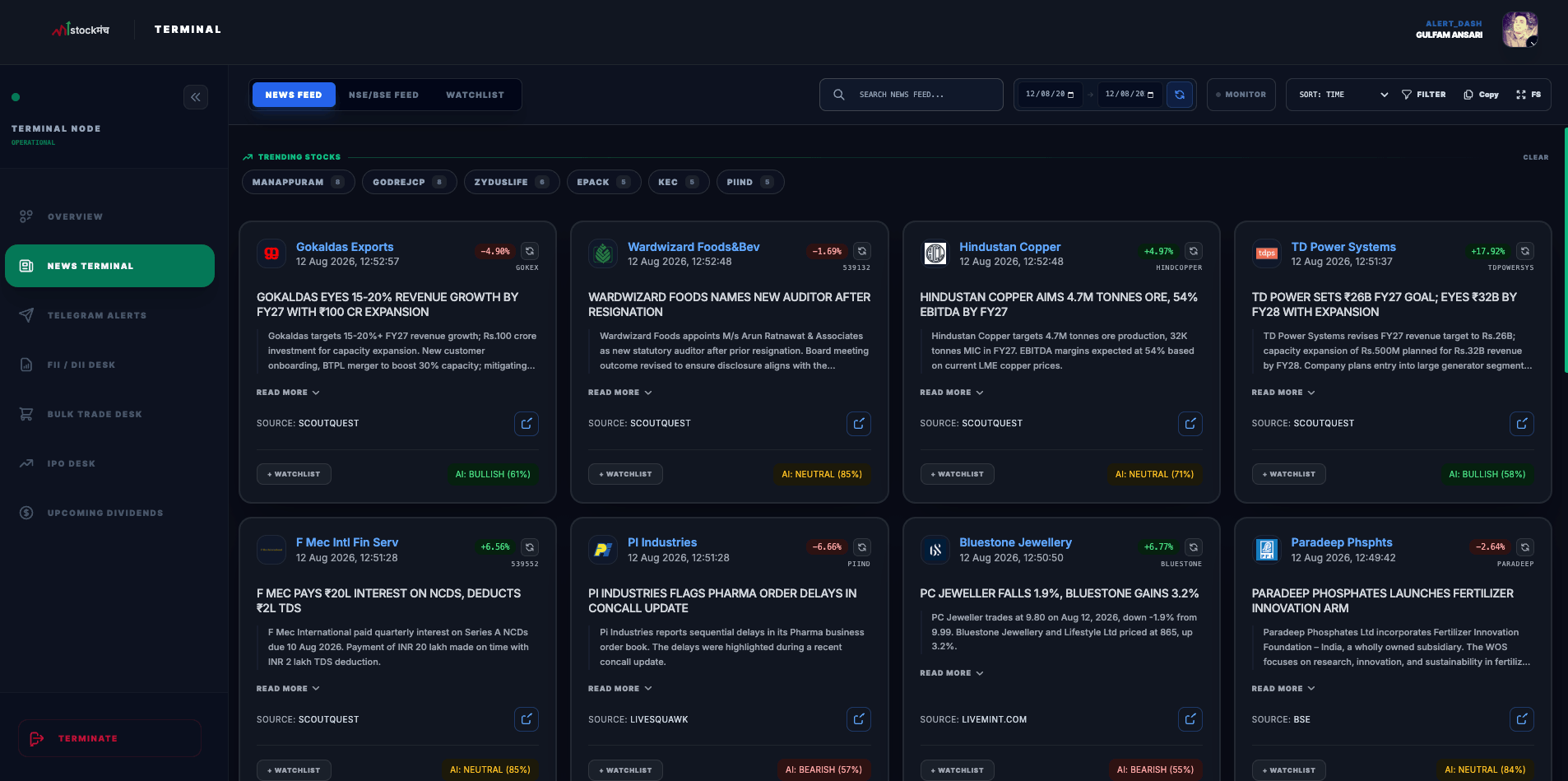Viewport: 1568px width, 781px height.
Task: Expand Read More on Paradeep Phosphates card
Action: coord(1283,689)
